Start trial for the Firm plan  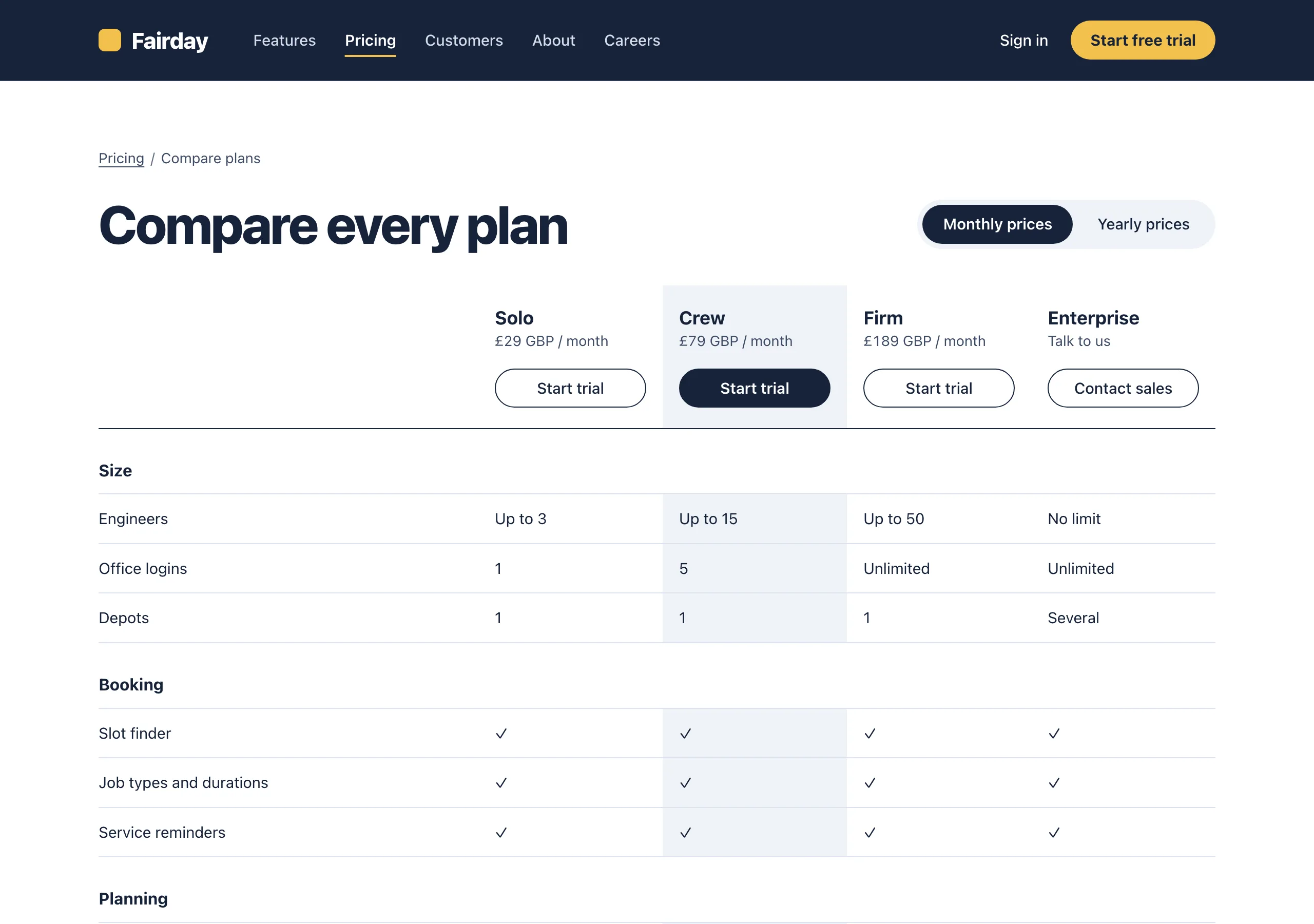coord(939,388)
